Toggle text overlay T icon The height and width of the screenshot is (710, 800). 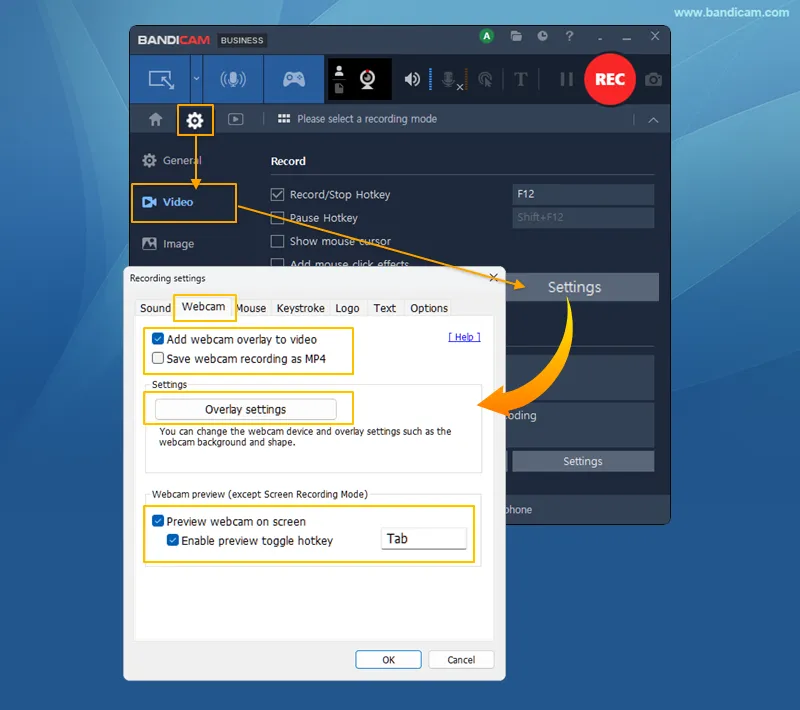point(520,80)
